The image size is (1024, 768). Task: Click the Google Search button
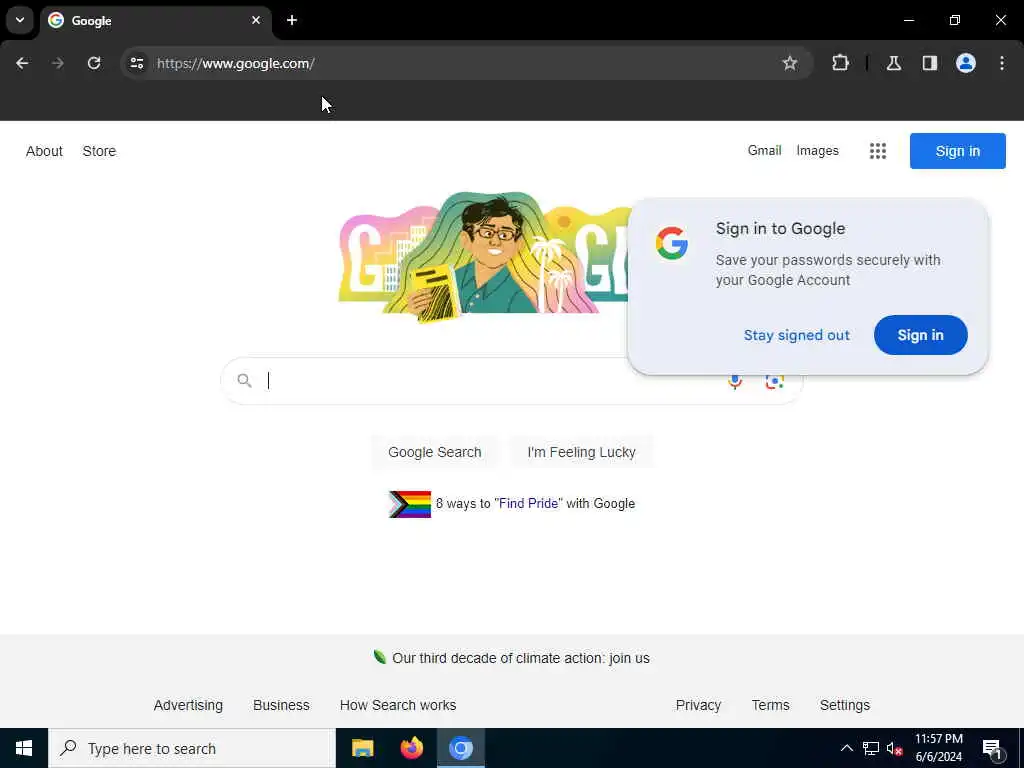(434, 452)
